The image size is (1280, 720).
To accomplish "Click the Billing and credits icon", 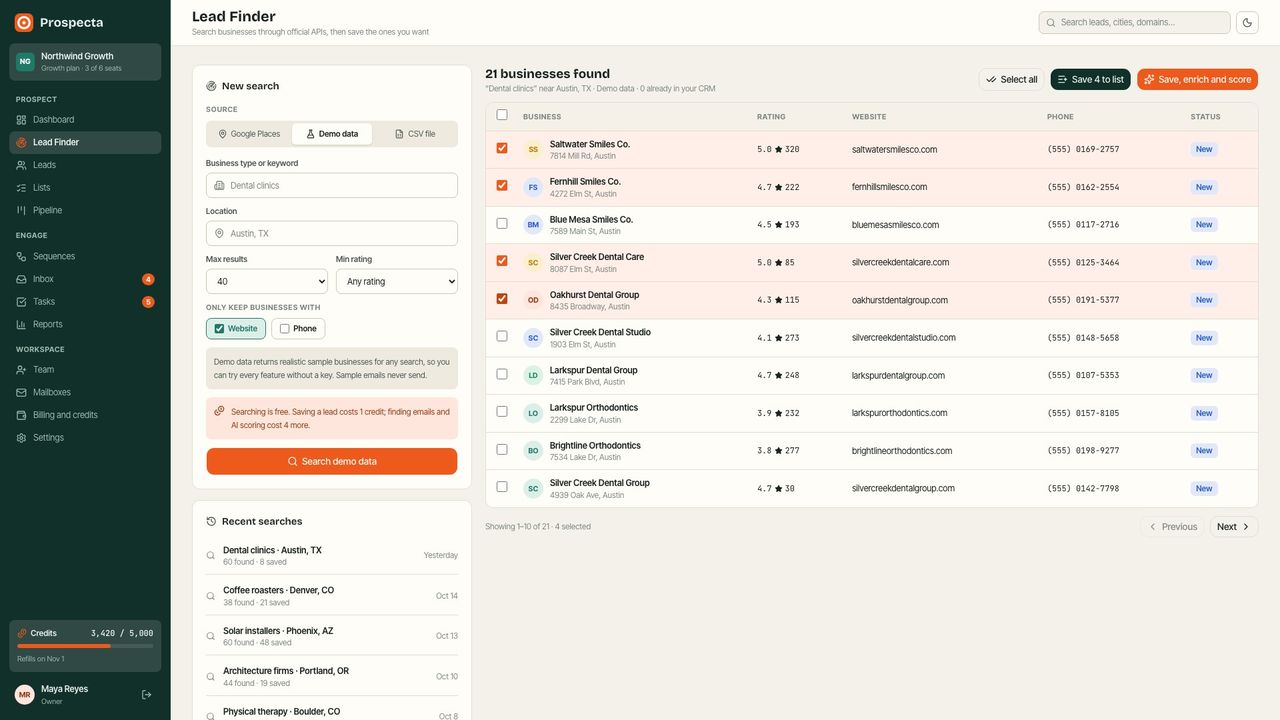I will 22,415.
